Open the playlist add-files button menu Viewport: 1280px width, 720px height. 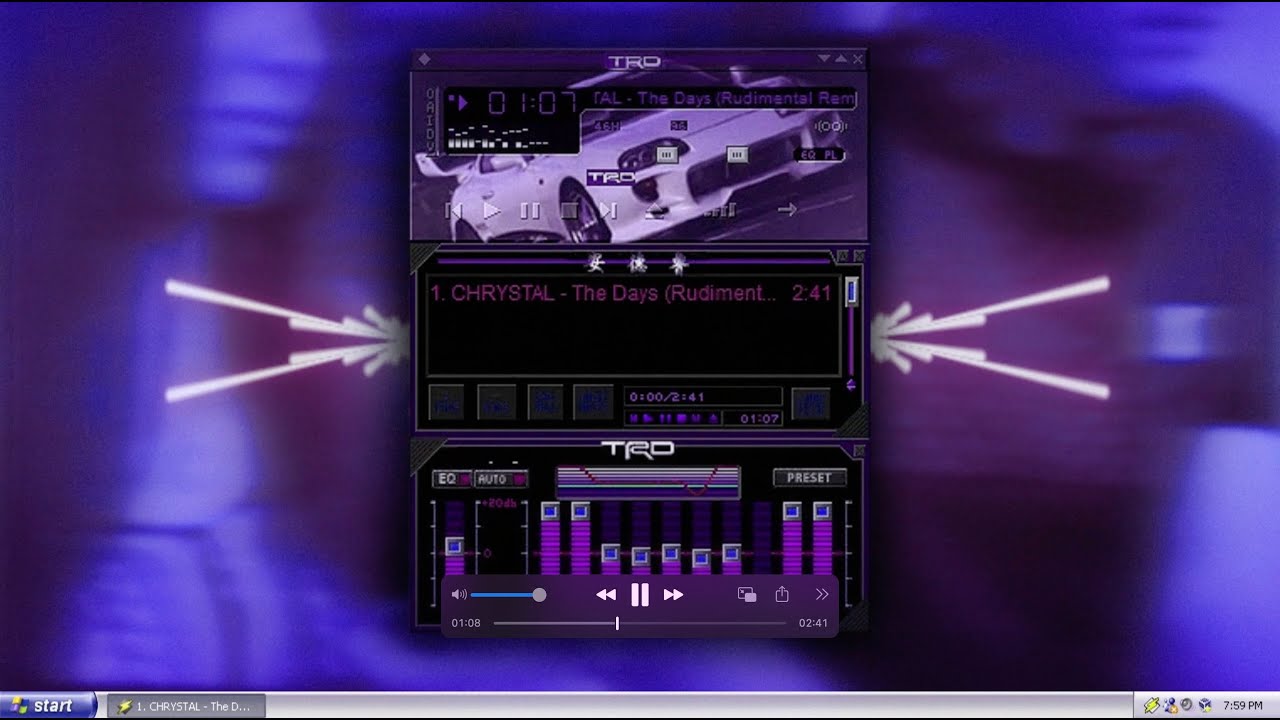447,403
